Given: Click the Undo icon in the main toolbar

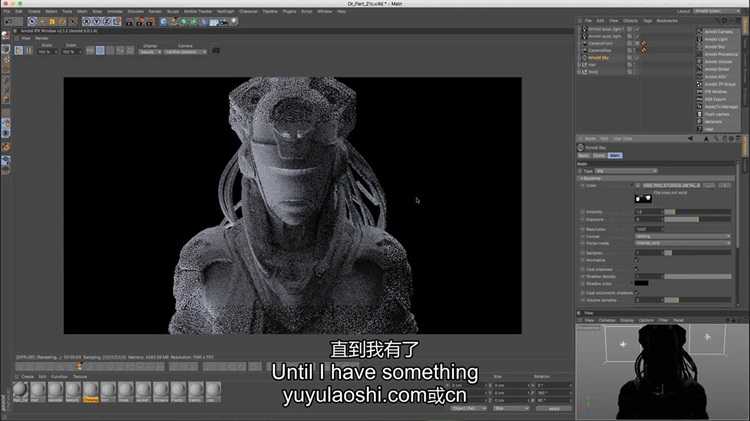Looking at the screenshot, I should pos(8,22).
